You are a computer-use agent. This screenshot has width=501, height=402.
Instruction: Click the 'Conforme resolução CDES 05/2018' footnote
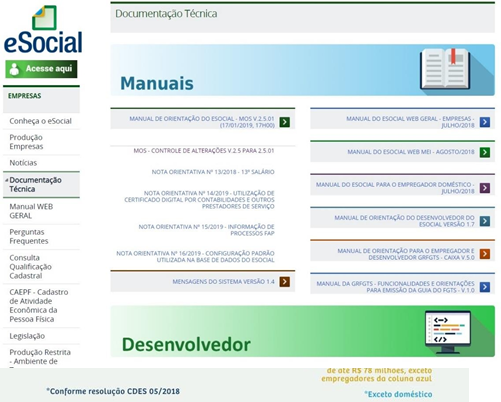point(113,391)
